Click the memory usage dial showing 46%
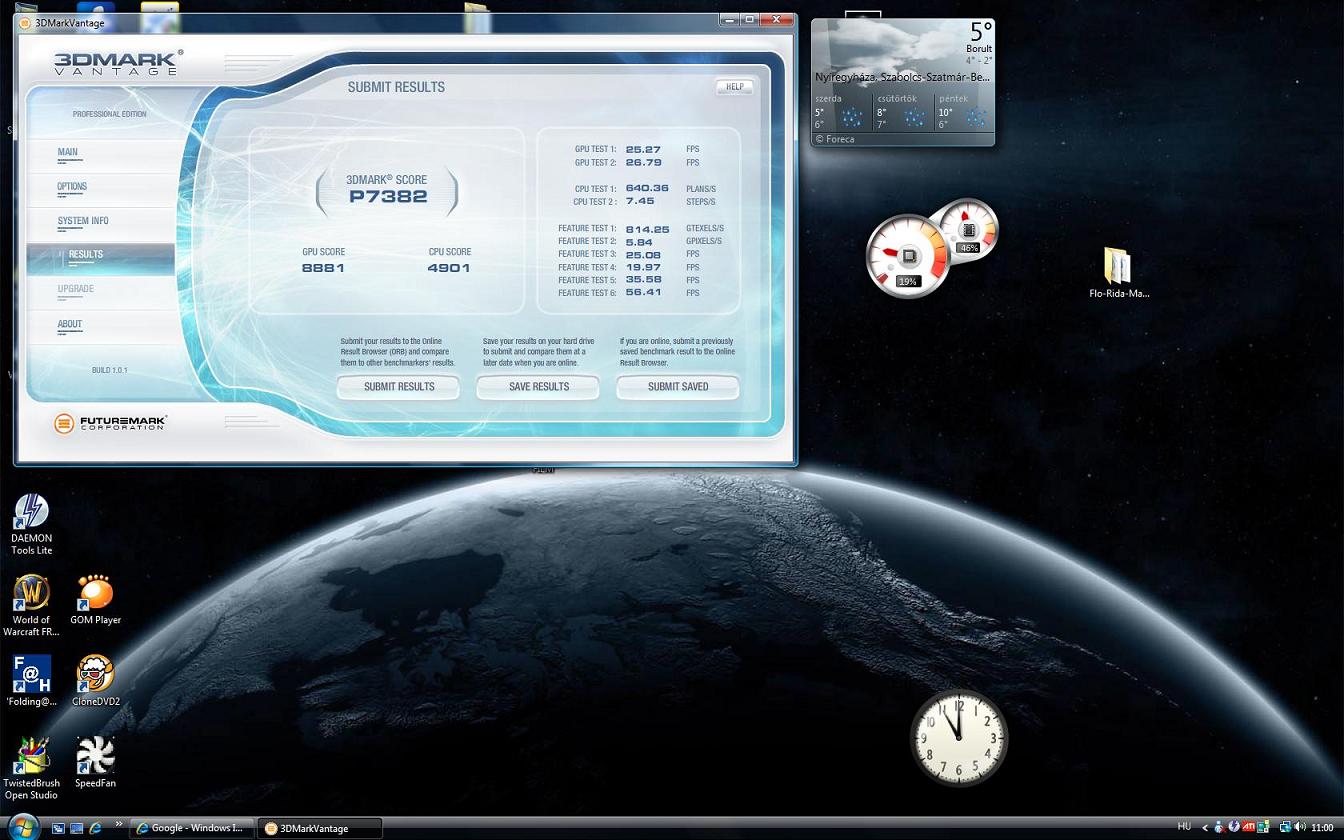The image size is (1344, 840). tap(968, 229)
